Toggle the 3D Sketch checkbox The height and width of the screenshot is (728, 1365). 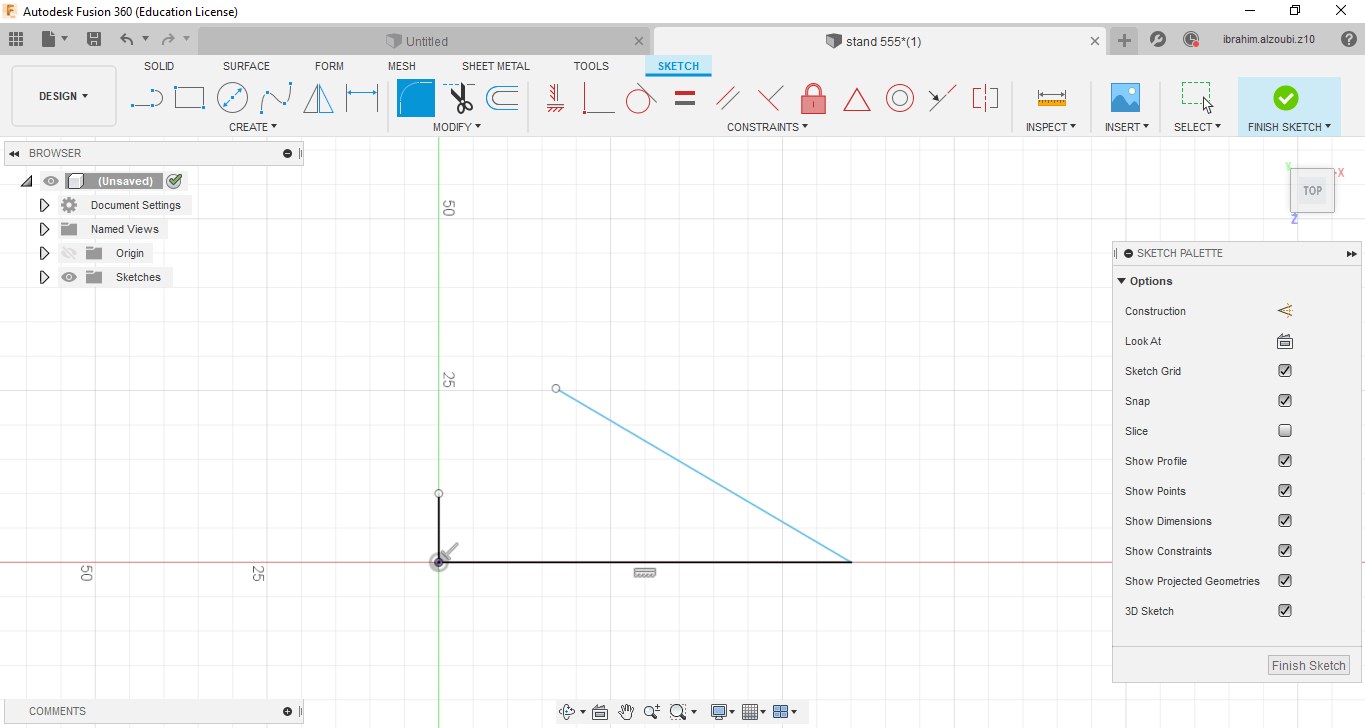tap(1285, 611)
